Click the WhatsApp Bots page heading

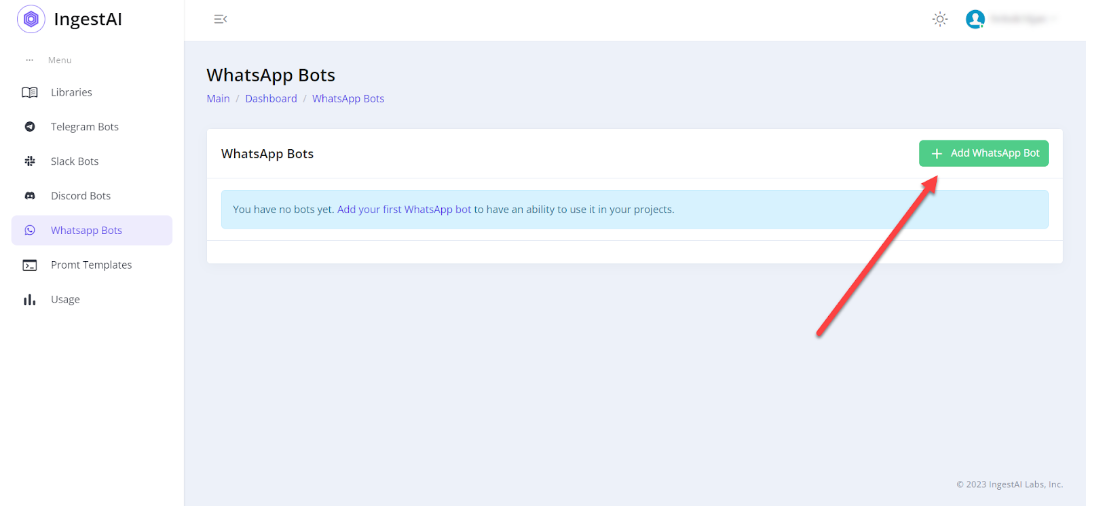click(271, 75)
